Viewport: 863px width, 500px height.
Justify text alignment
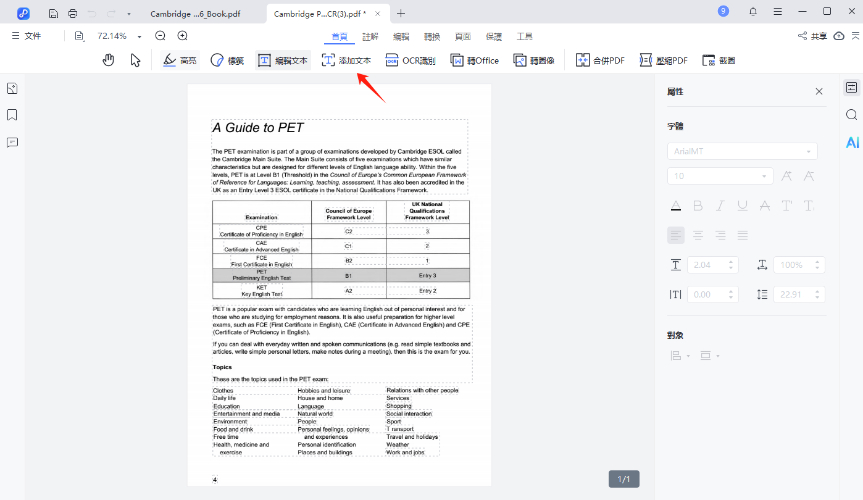(742, 235)
